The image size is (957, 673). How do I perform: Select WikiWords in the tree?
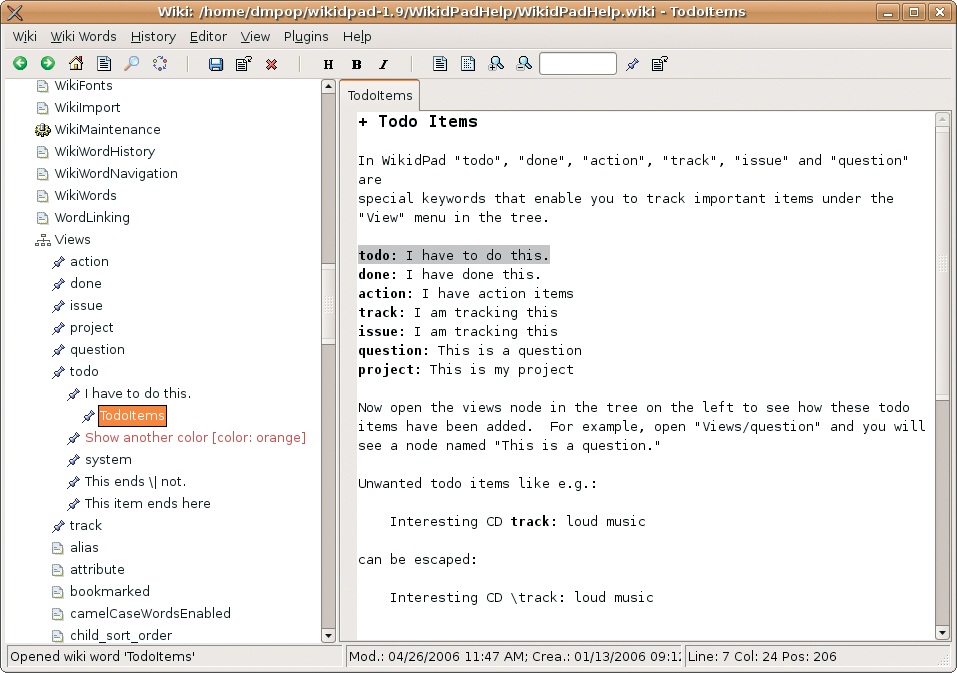pyautogui.click(x=85, y=195)
